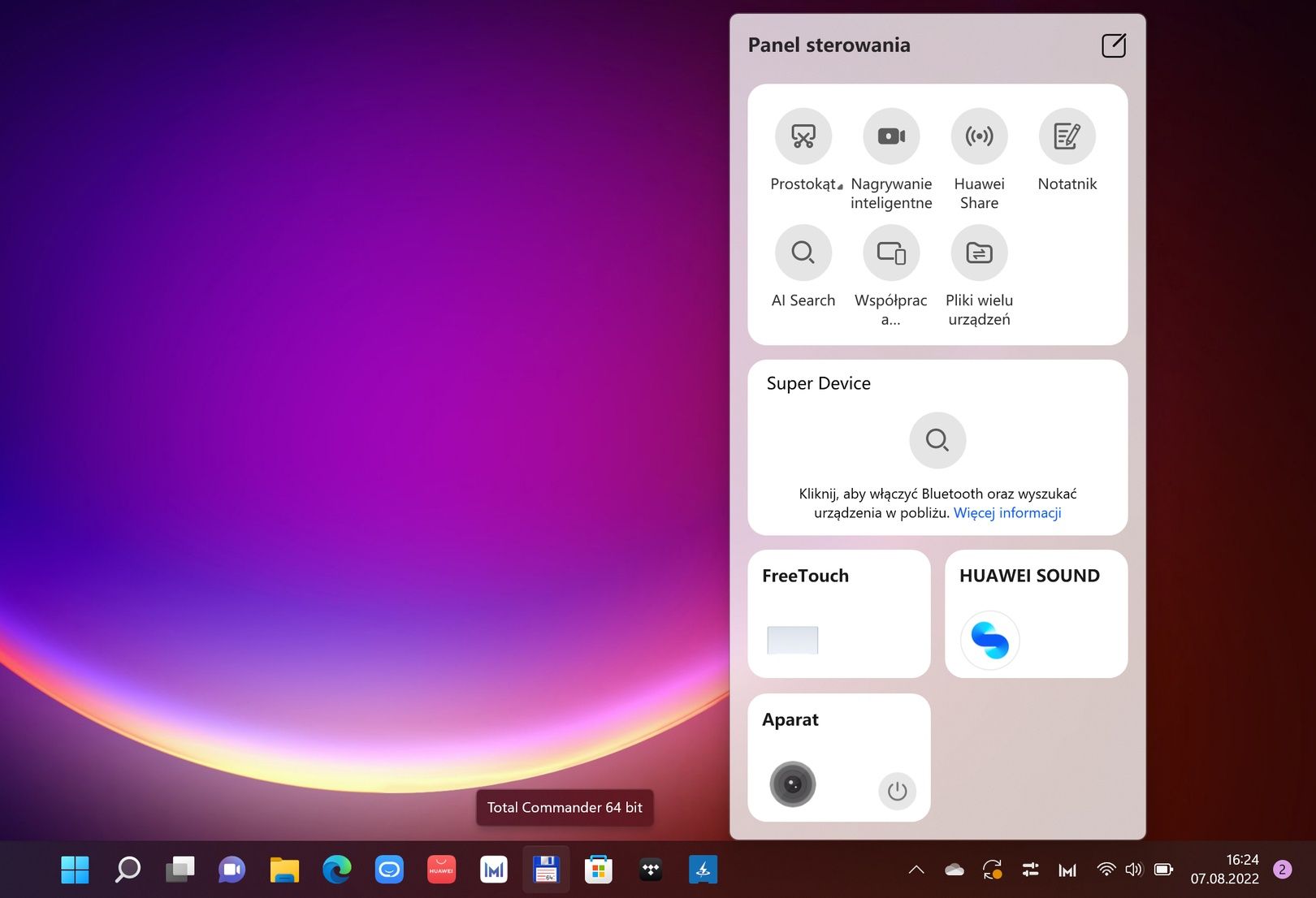
Task: Open the OneDrive cloud tray icon
Action: [x=955, y=870]
